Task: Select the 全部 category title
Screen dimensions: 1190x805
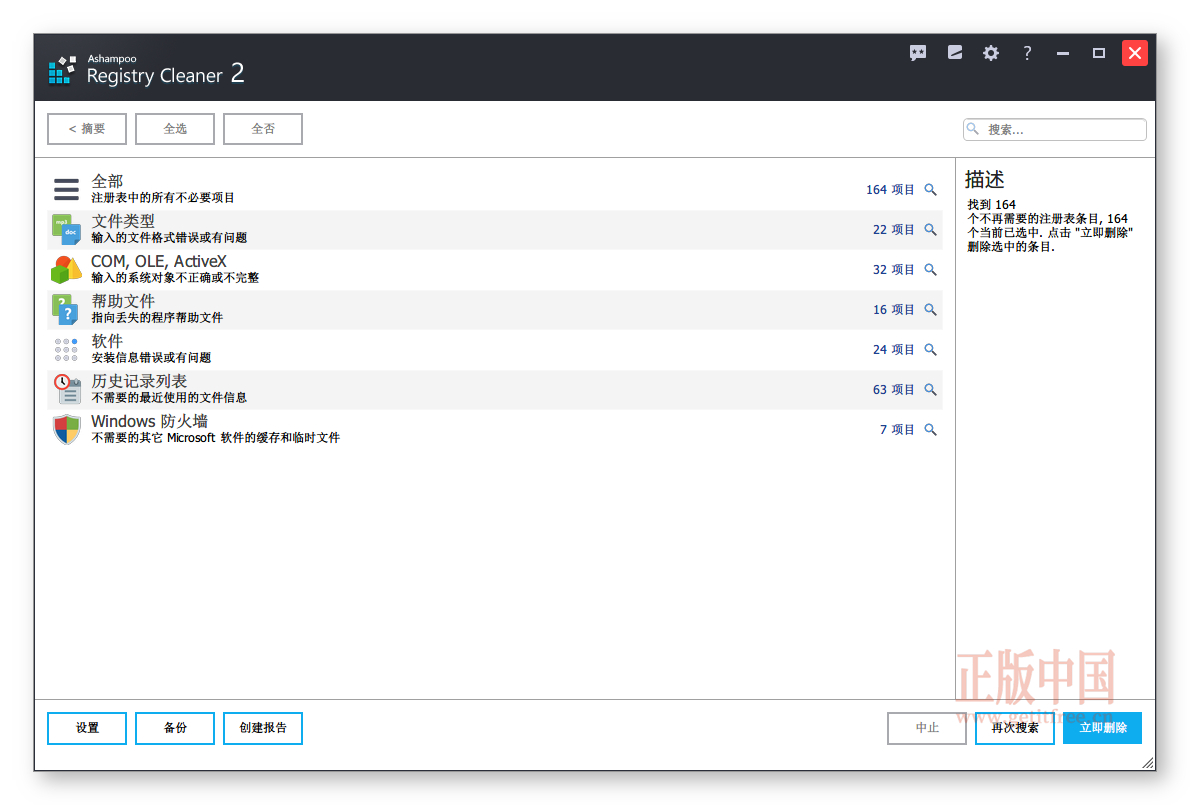Action: coord(107,181)
